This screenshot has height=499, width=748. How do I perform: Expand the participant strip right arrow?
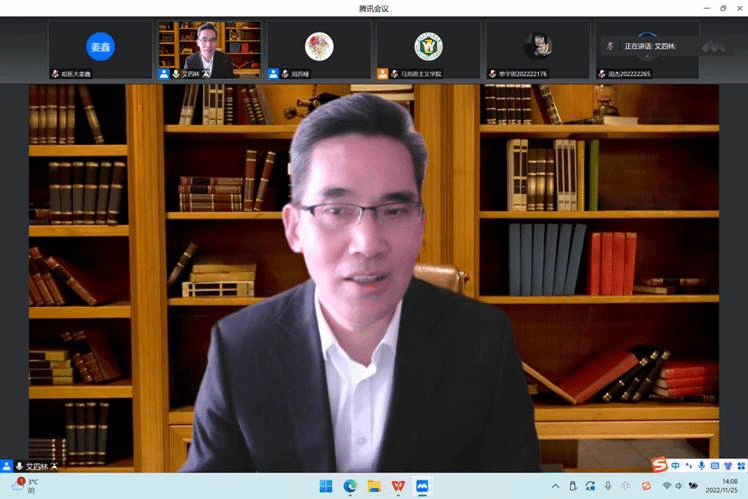click(x=714, y=47)
